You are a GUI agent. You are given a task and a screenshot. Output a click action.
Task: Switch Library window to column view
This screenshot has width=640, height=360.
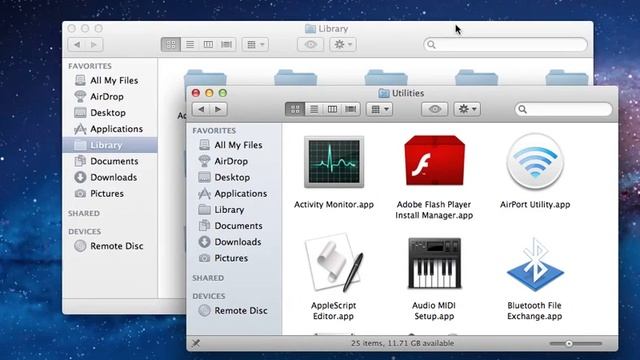pos(208,44)
